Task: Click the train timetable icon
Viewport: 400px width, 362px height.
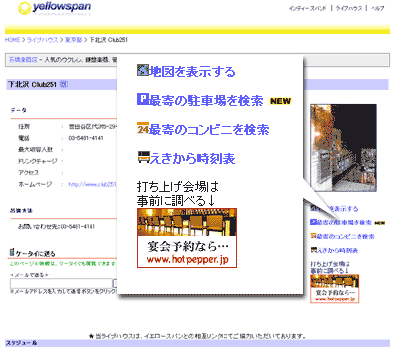Action: [143, 157]
